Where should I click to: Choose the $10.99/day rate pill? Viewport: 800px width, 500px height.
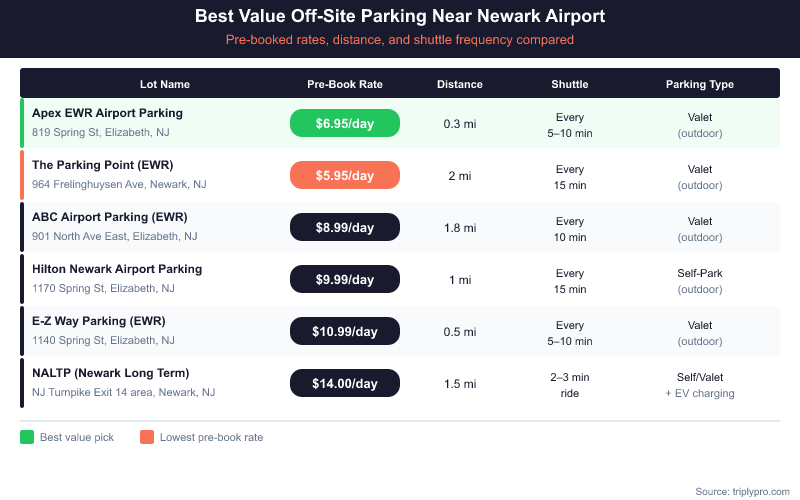pyautogui.click(x=345, y=331)
